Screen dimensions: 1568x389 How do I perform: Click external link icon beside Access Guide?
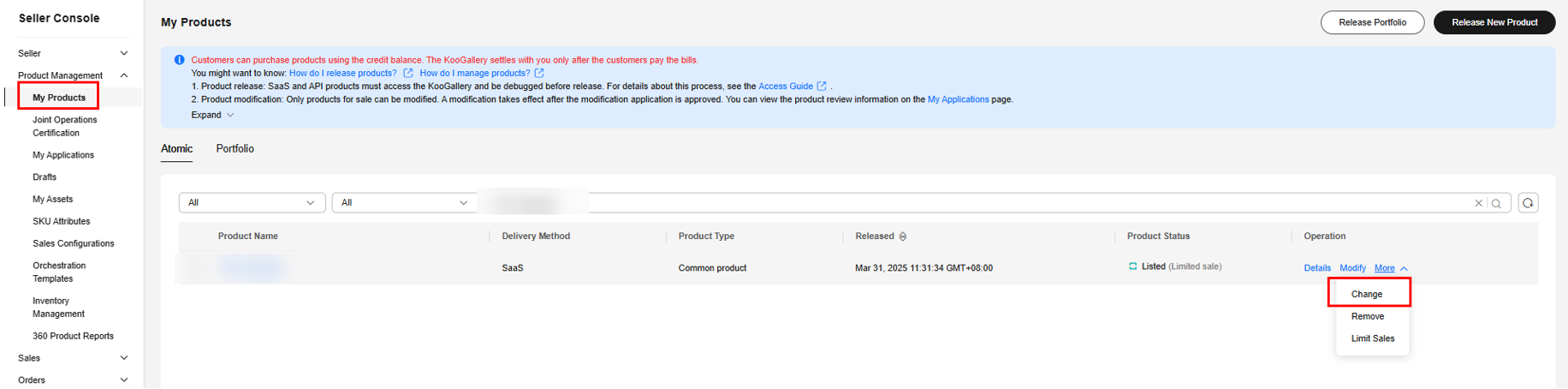coord(822,87)
